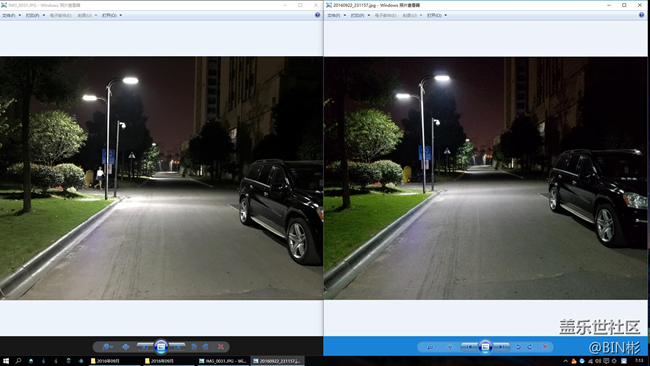The image size is (650, 366).
Task: Click actual size icon in left viewer
Action: coord(126,347)
